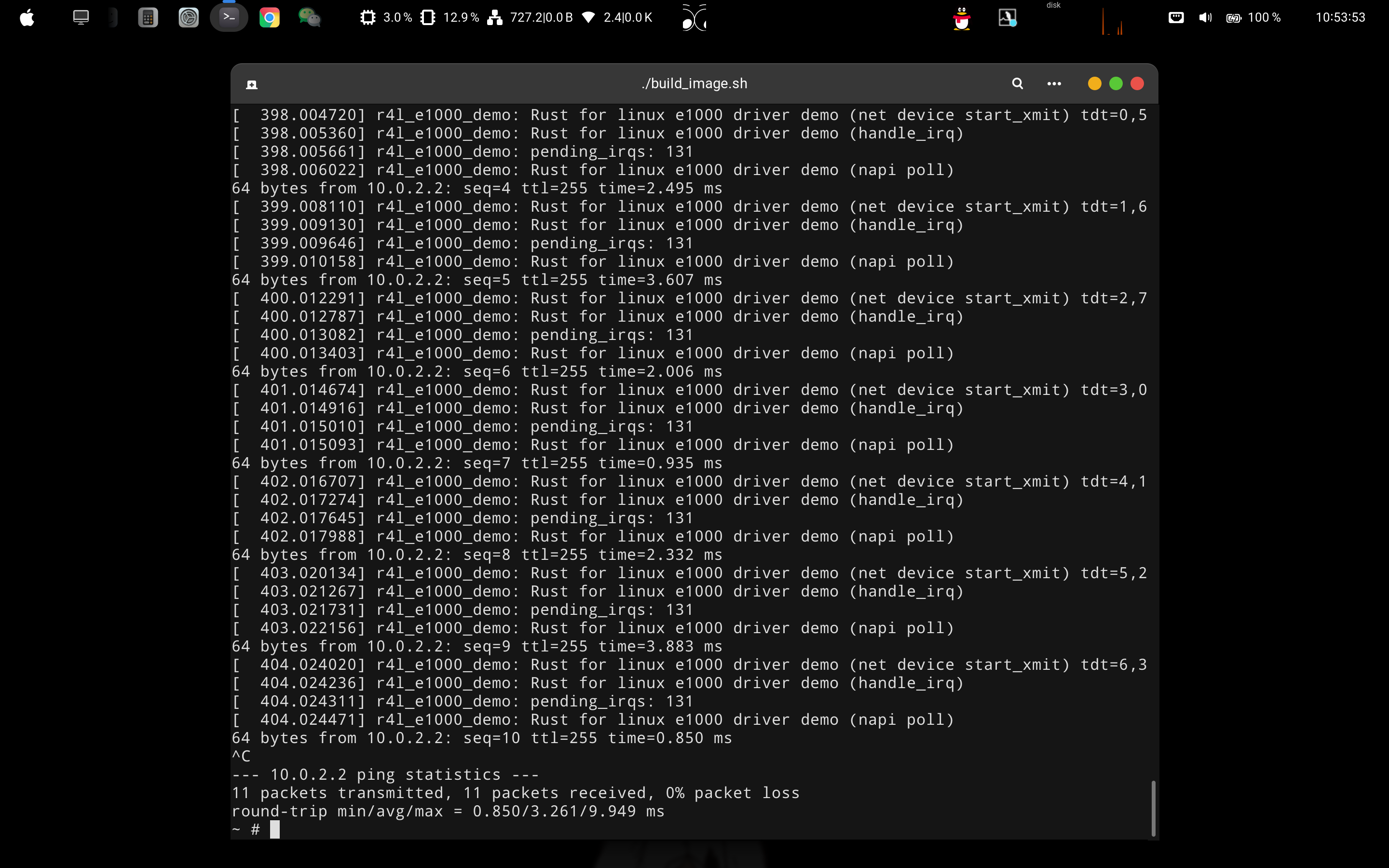
Task: Click the clock showing 10:53:53
Action: click(x=1340, y=18)
